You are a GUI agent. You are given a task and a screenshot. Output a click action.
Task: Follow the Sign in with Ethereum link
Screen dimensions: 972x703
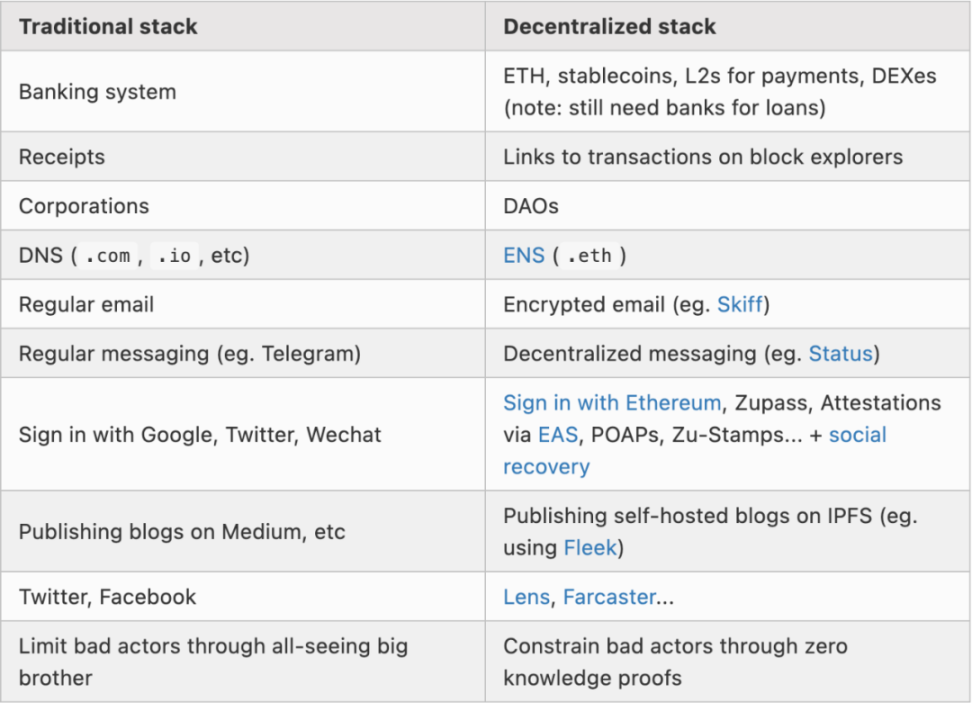click(611, 403)
